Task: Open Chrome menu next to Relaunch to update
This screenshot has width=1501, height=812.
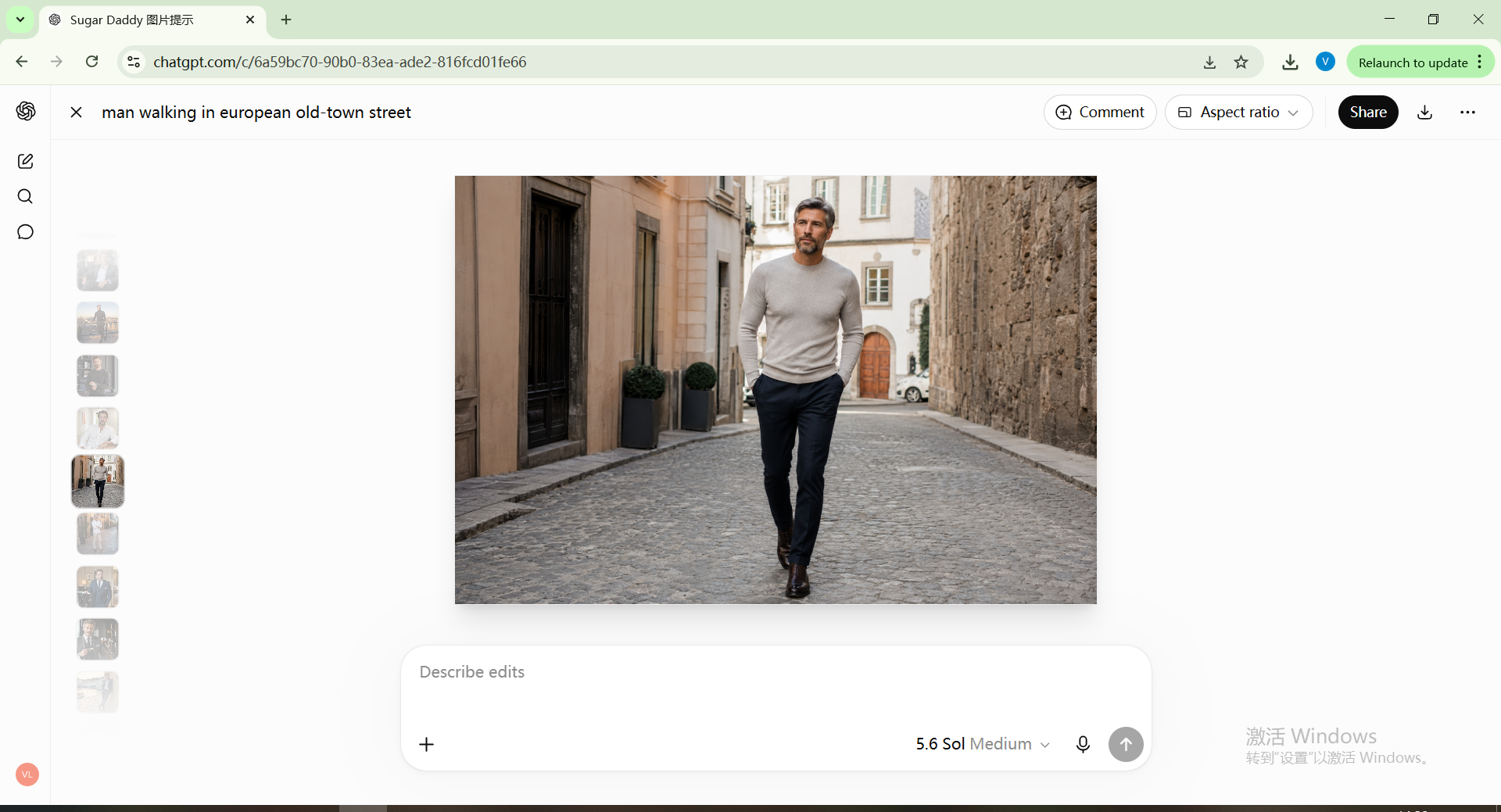Action: tap(1480, 62)
